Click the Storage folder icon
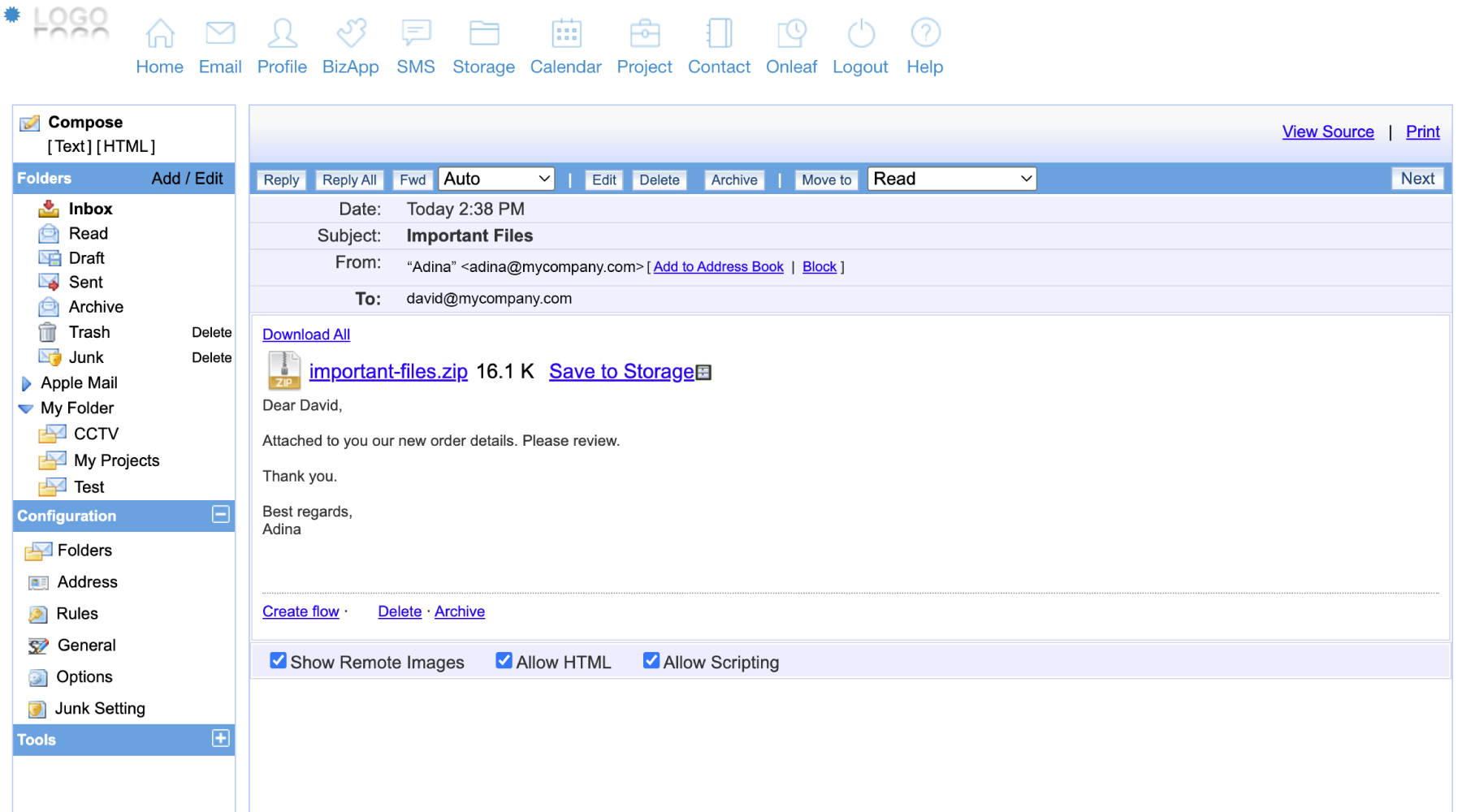This screenshot has height=812, width=1462. point(484,33)
